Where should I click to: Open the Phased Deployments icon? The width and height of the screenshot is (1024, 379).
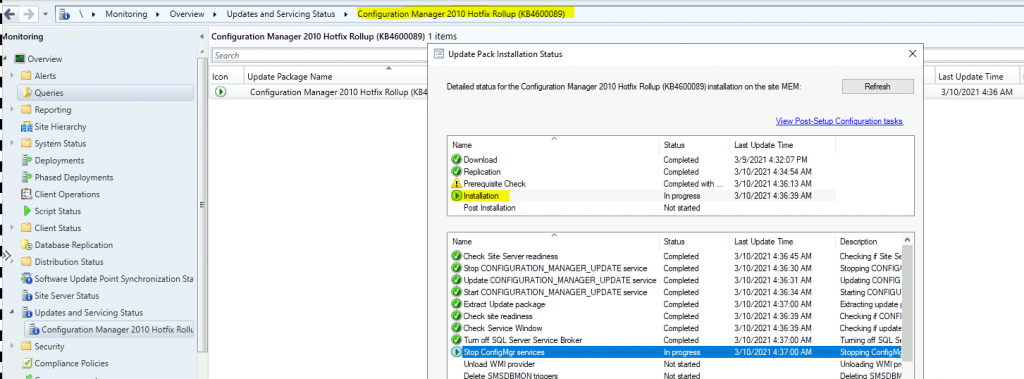click(26, 177)
